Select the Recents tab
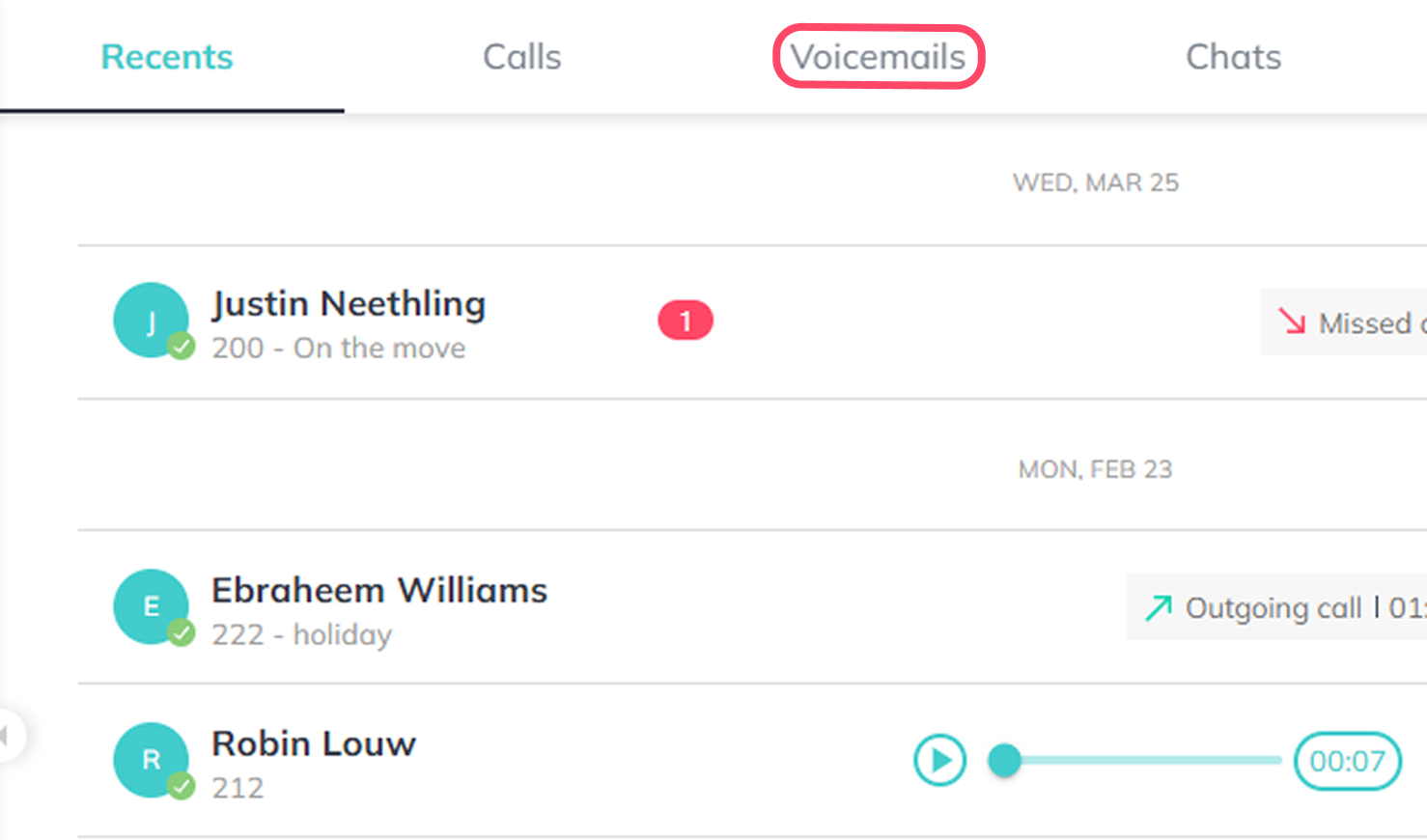Screen dimensions: 1427x840 click(x=167, y=57)
